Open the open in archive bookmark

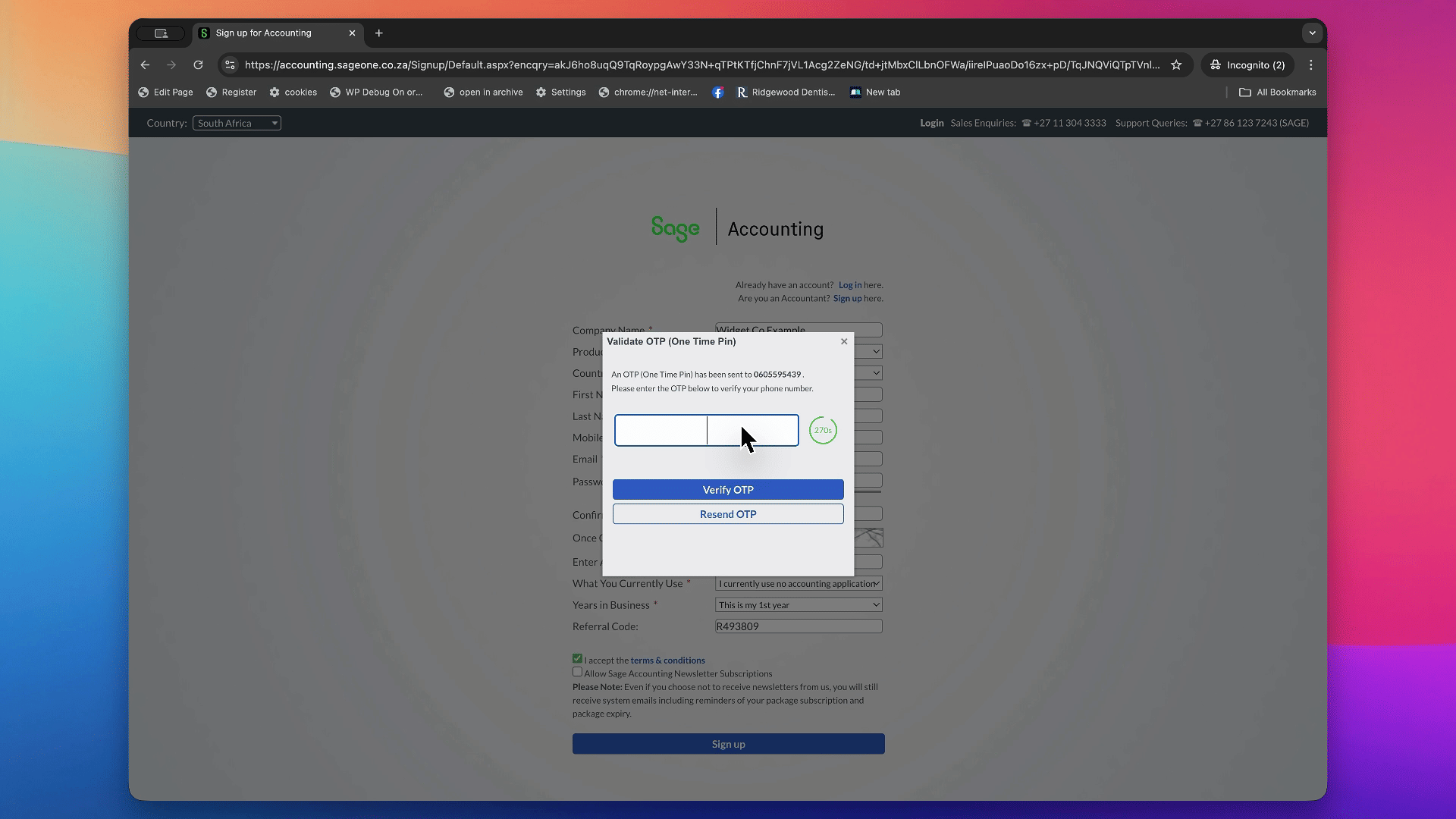pos(483,93)
